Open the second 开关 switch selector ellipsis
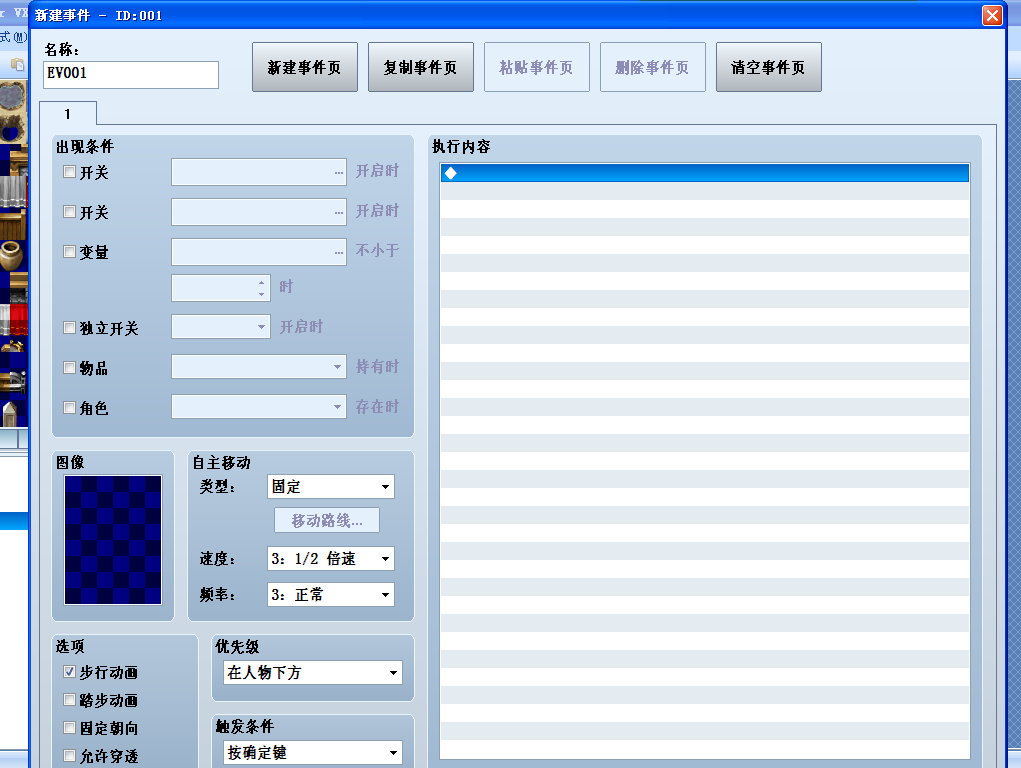The image size is (1021, 768). (x=339, y=212)
